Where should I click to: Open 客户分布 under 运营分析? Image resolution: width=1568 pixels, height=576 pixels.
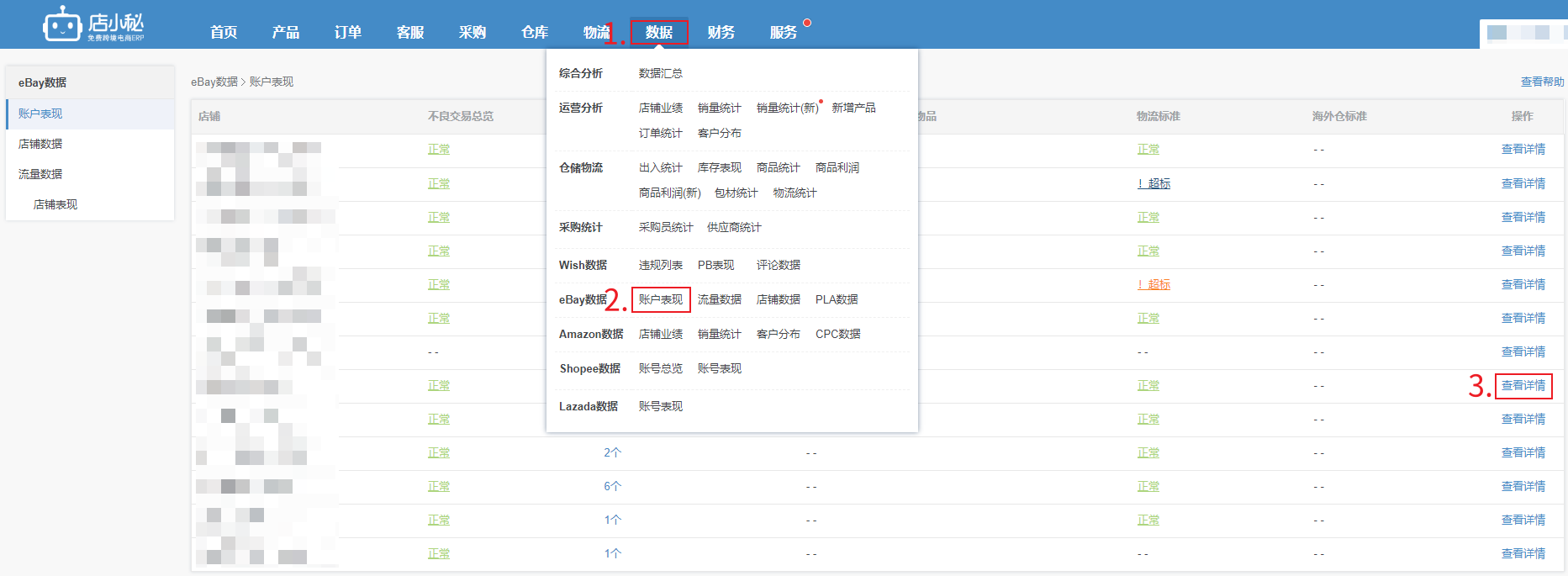pos(720,133)
